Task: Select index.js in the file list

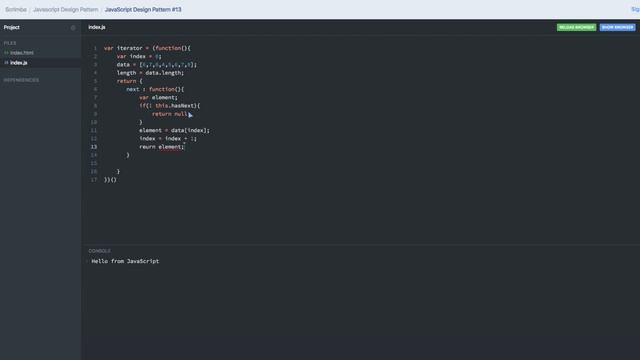Action: pos(19,63)
